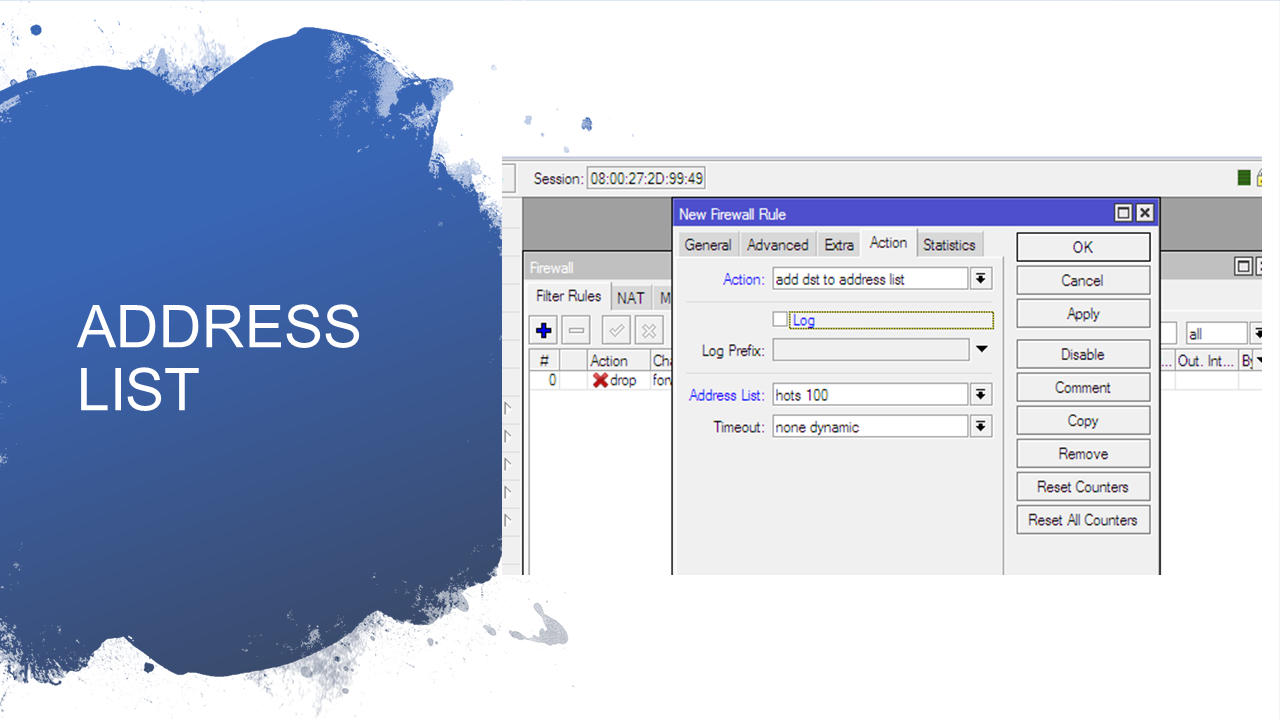Click the X disable rule icon

(x=649, y=330)
